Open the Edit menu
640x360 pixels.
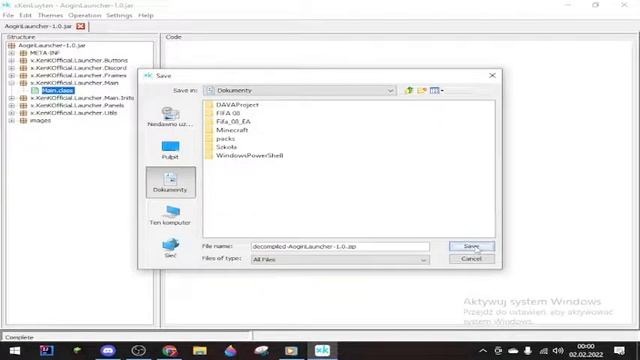pos(25,15)
